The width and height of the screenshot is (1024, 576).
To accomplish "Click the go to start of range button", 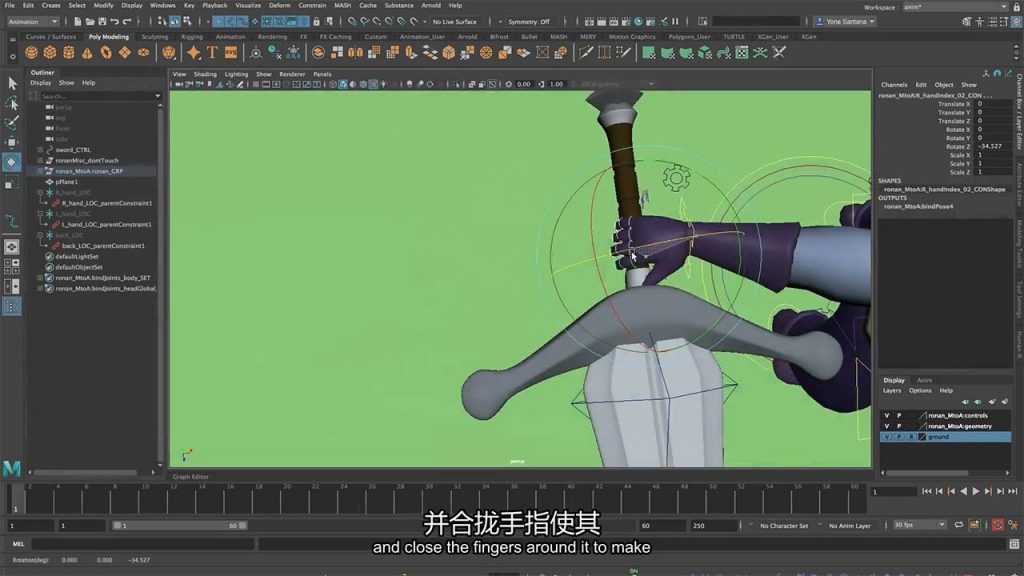I will 927,491.
